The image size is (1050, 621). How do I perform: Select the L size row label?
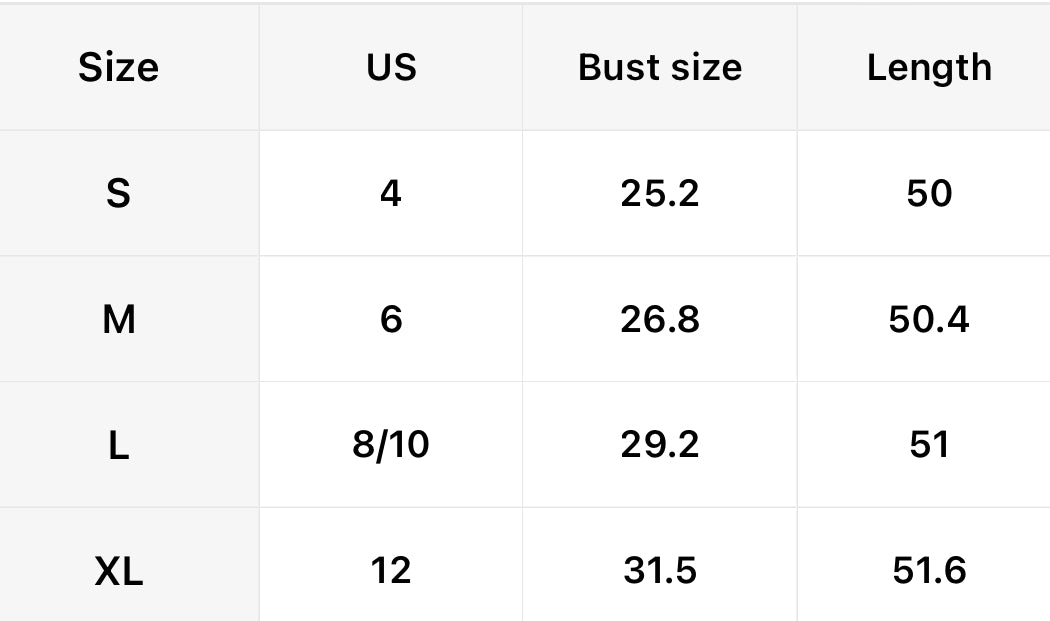pyautogui.click(x=118, y=445)
